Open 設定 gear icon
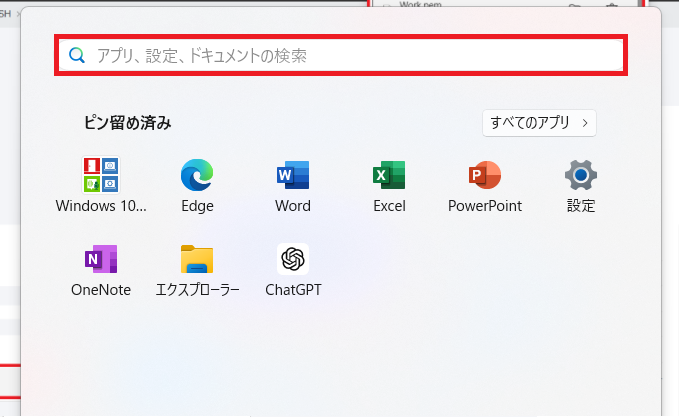The width and height of the screenshot is (679, 417). click(581, 175)
